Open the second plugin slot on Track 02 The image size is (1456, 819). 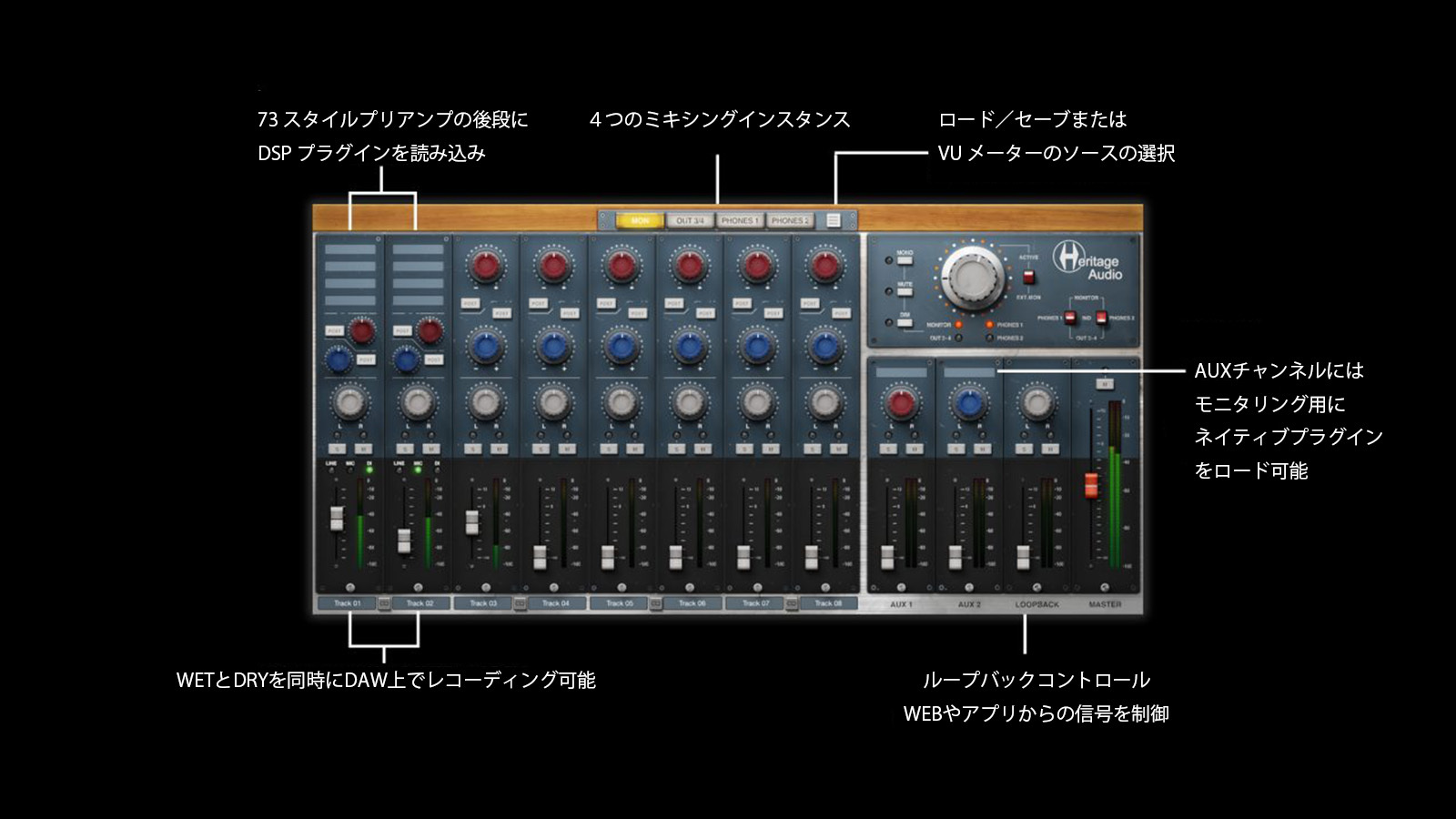coord(418,267)
